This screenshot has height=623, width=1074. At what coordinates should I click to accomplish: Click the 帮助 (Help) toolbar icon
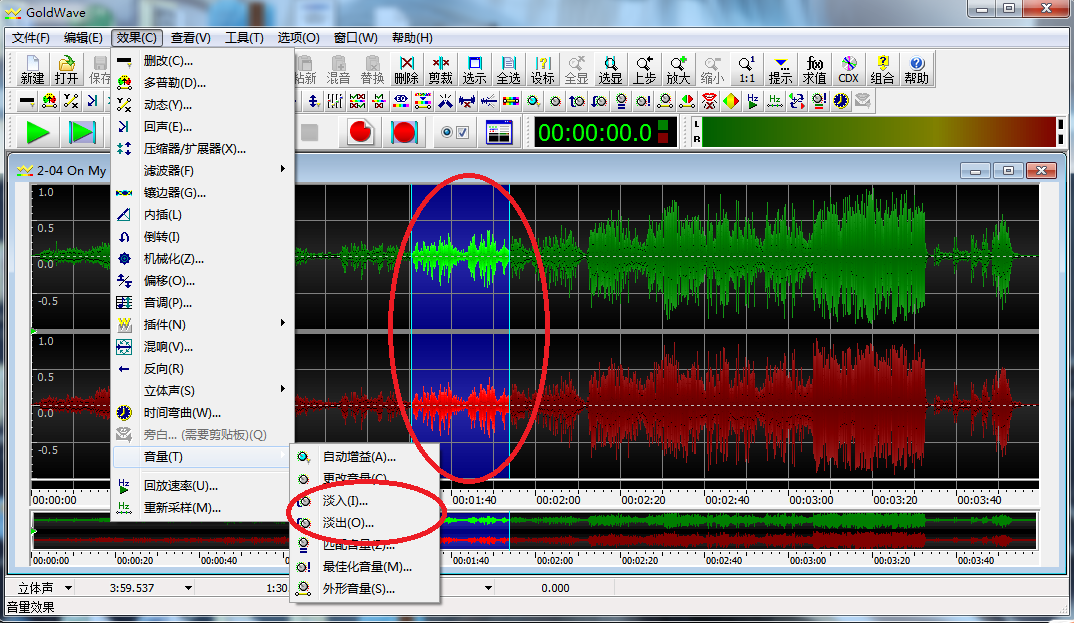coord(916,69)
